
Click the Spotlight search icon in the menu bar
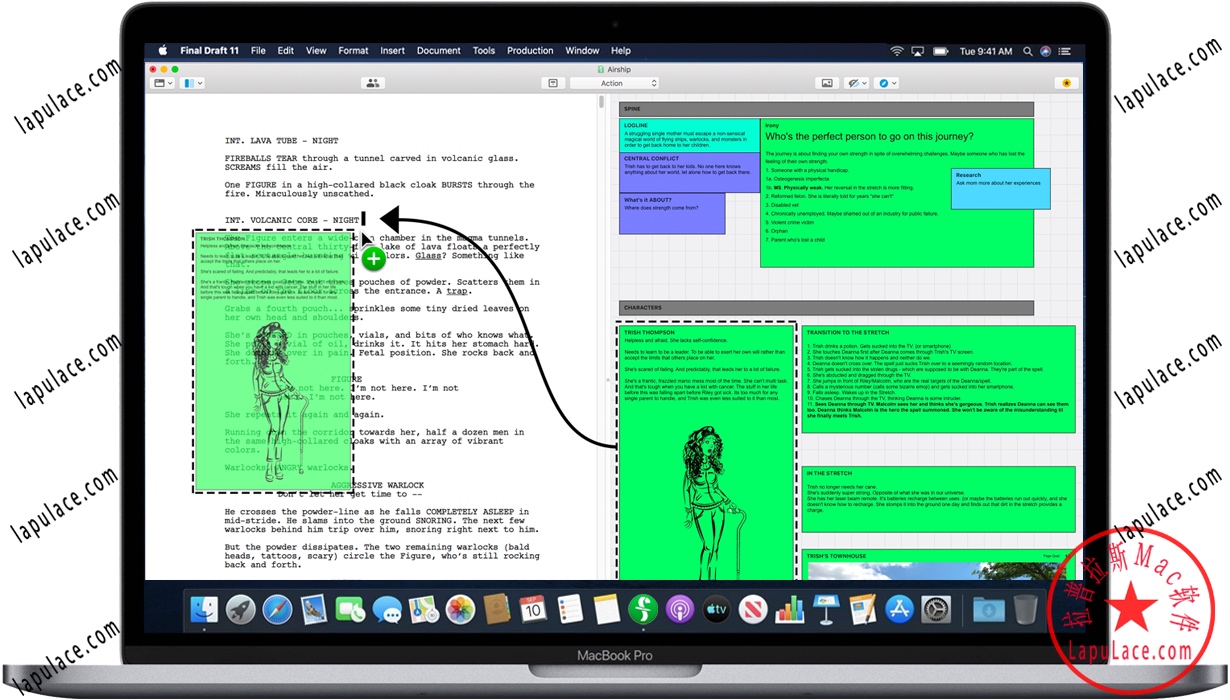point(1027,50)
